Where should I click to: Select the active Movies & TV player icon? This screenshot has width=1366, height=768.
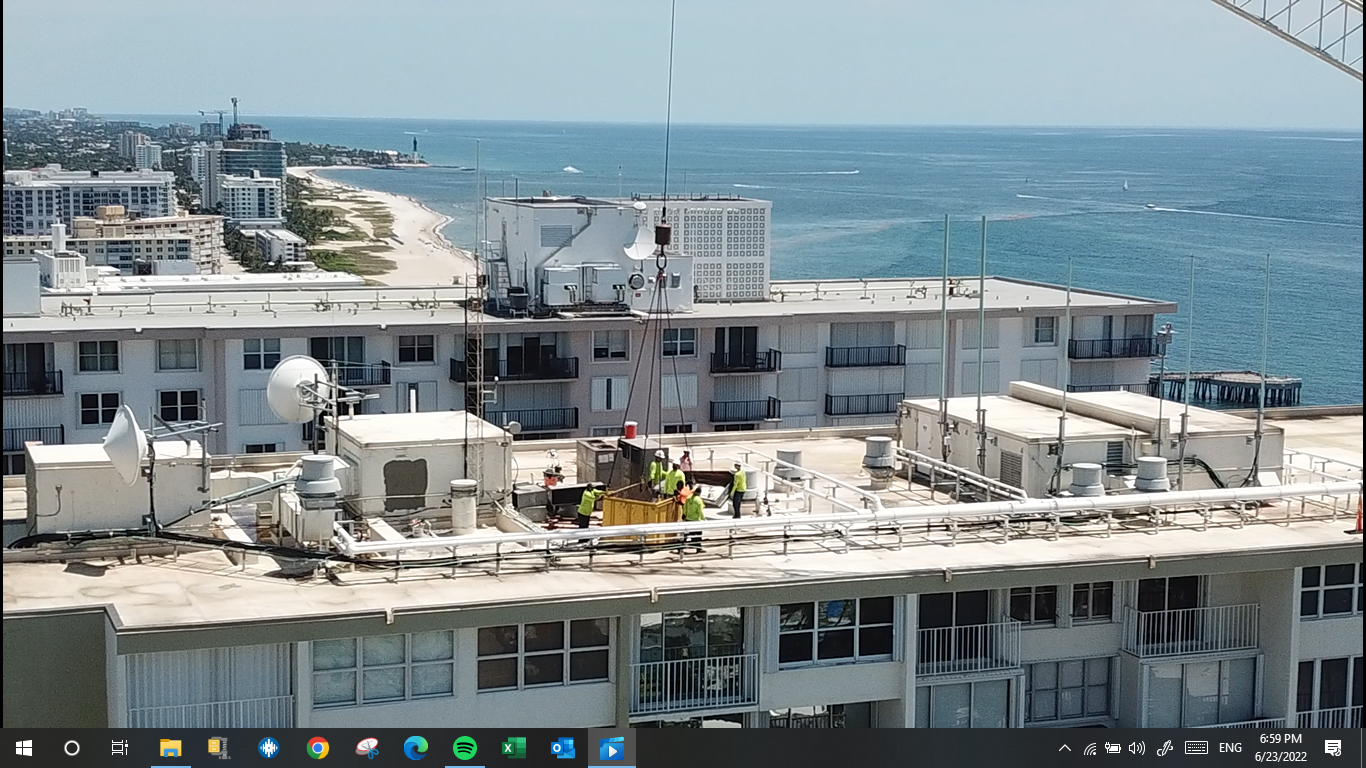[612, 748]
